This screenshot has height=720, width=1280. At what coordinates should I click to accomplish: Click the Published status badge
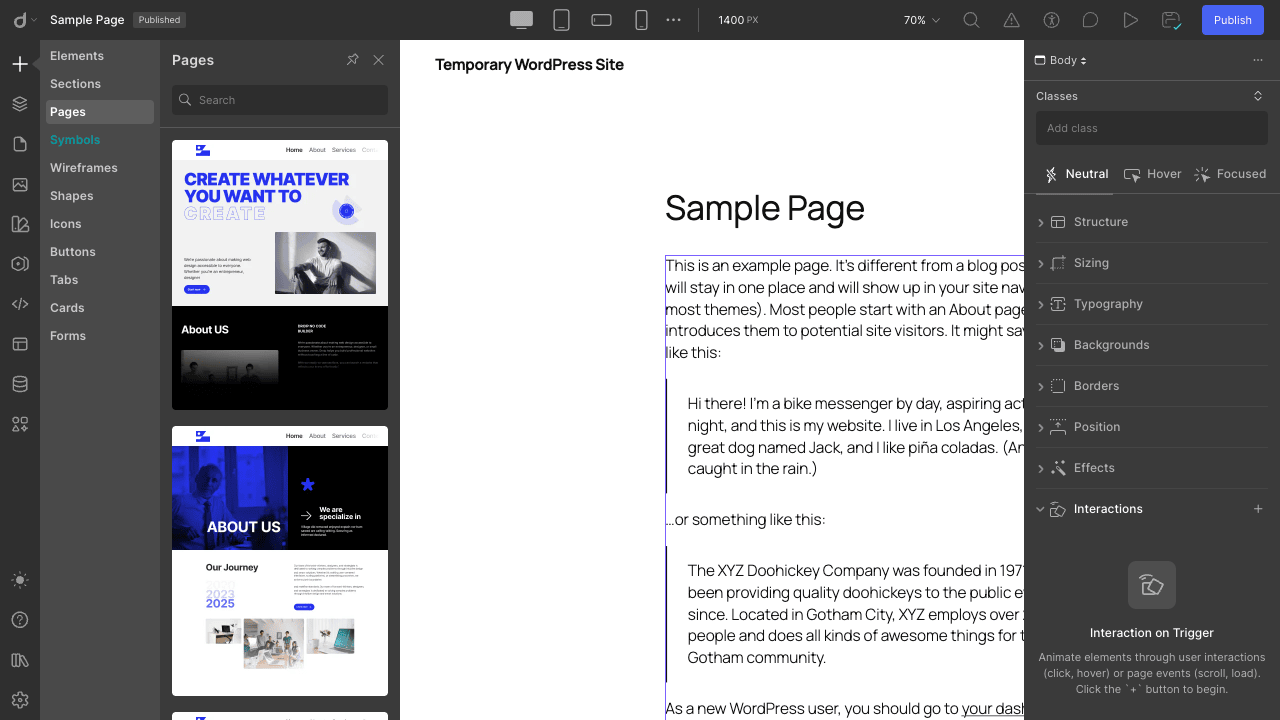coord(159,20)
